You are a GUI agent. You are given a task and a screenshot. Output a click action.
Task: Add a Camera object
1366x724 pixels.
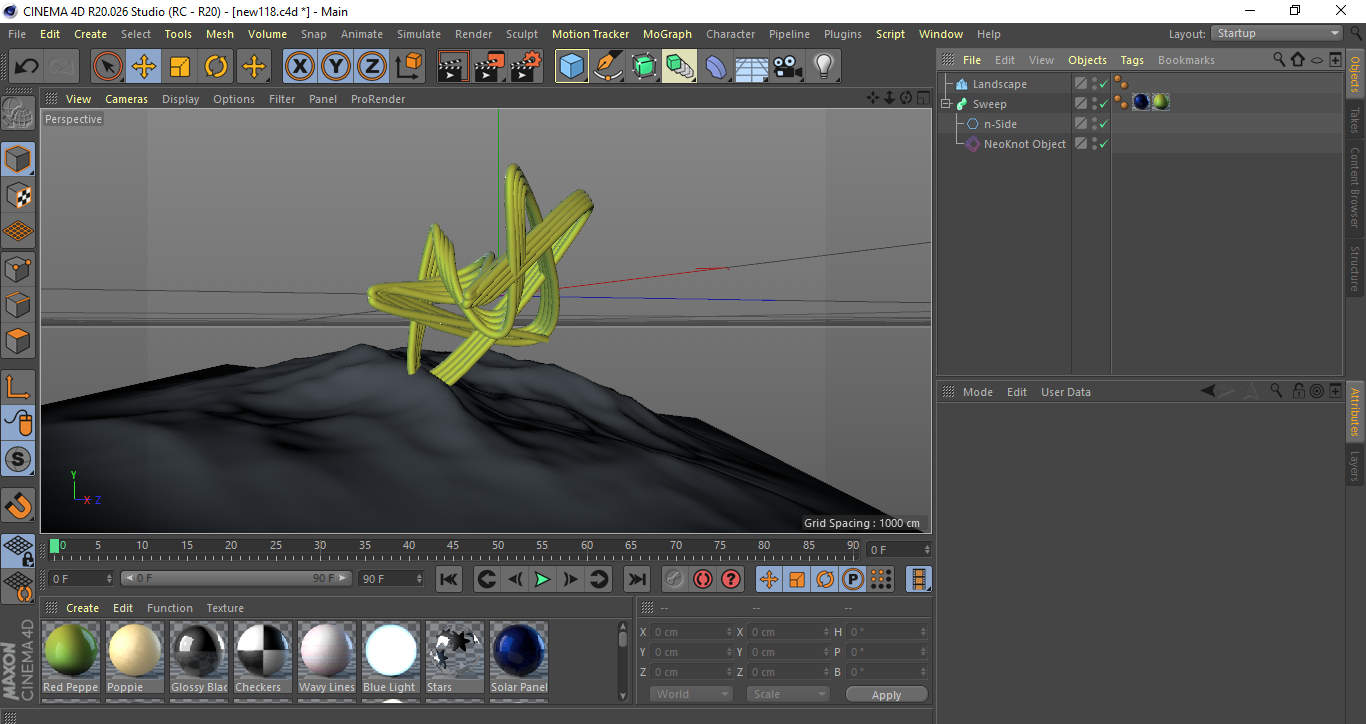click(787, 67)
